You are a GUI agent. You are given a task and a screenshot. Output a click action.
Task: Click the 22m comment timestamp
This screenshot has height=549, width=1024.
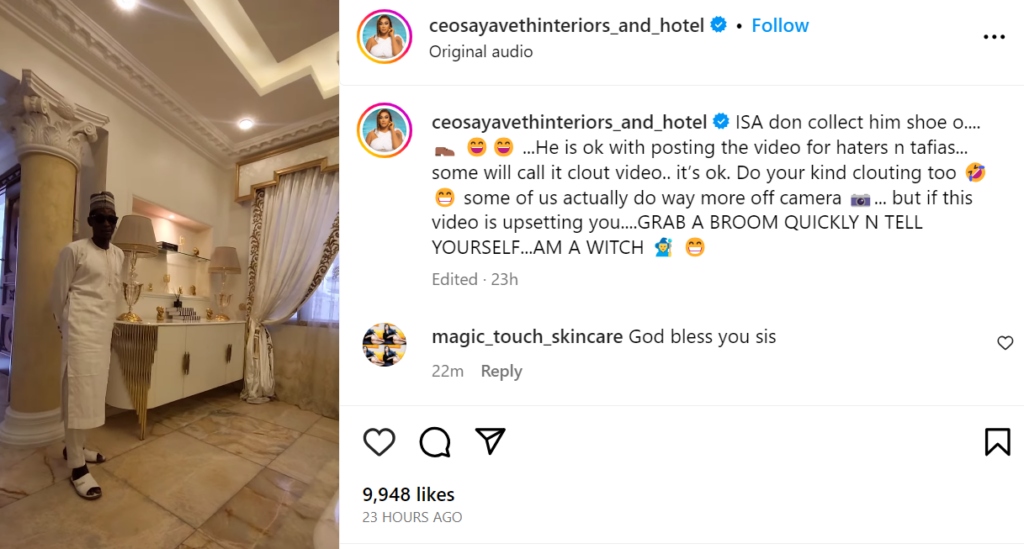[x=447, y=371]
